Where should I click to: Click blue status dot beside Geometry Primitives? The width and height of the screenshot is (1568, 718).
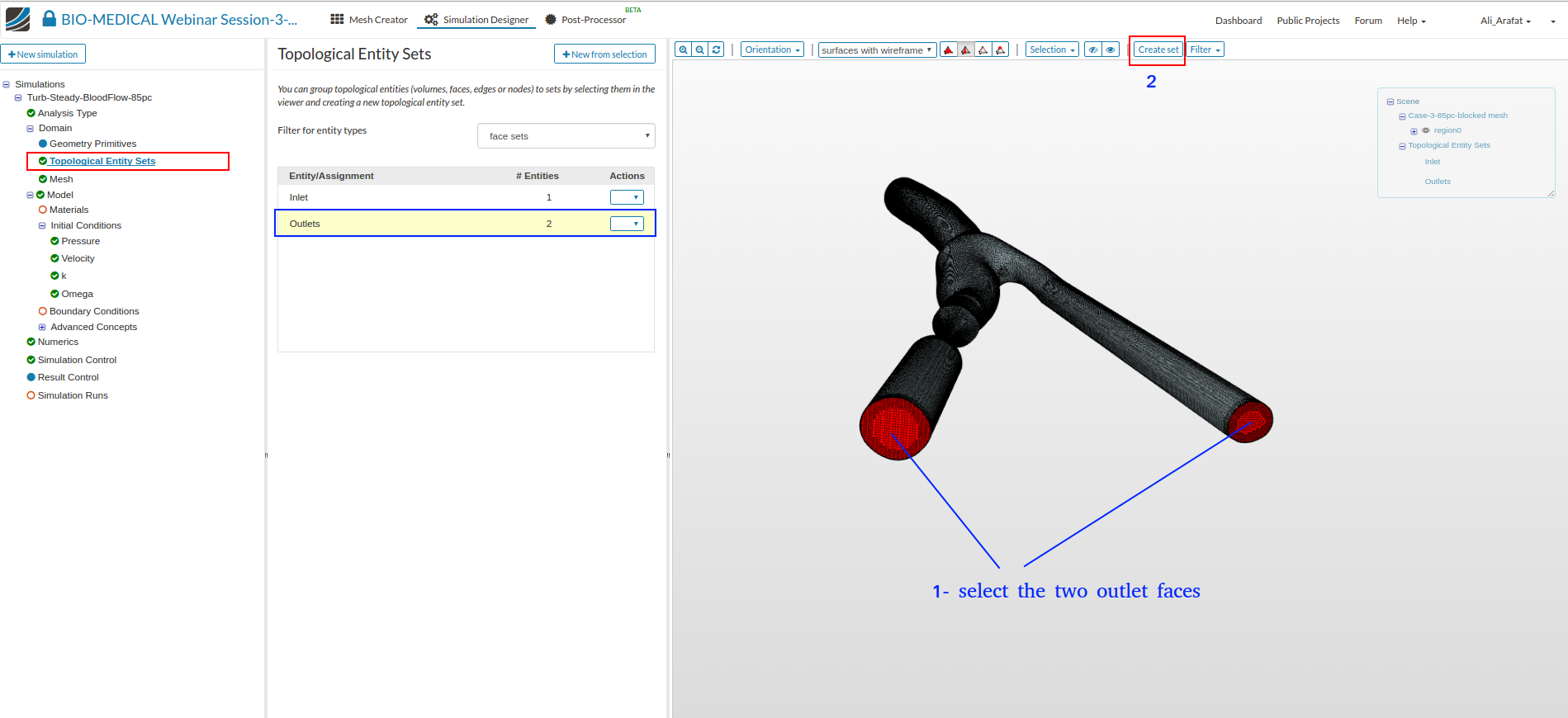pyautogui.click(x=43, y=144)
